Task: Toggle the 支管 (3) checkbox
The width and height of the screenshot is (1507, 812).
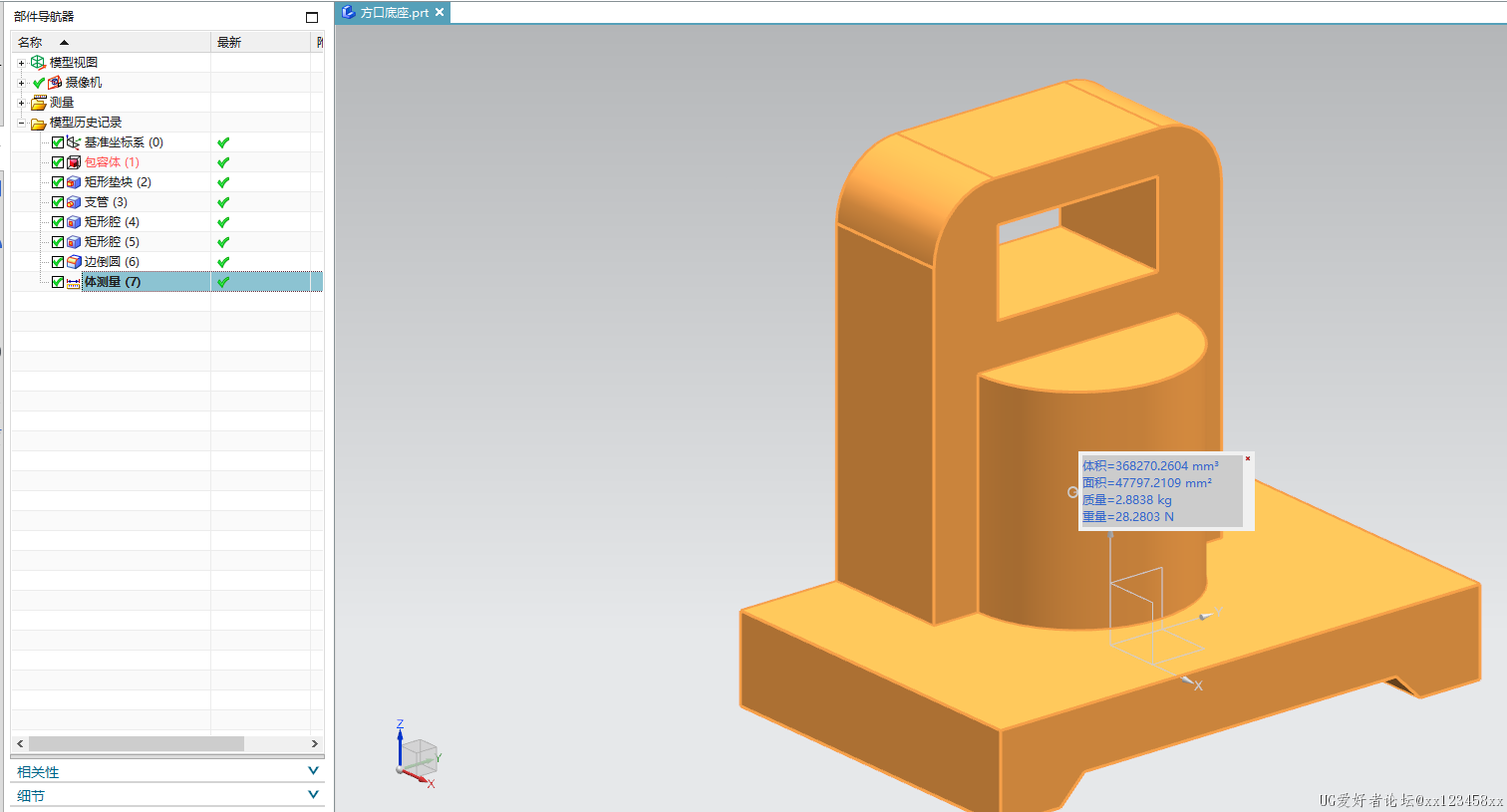Action: [x=58, y=202]
